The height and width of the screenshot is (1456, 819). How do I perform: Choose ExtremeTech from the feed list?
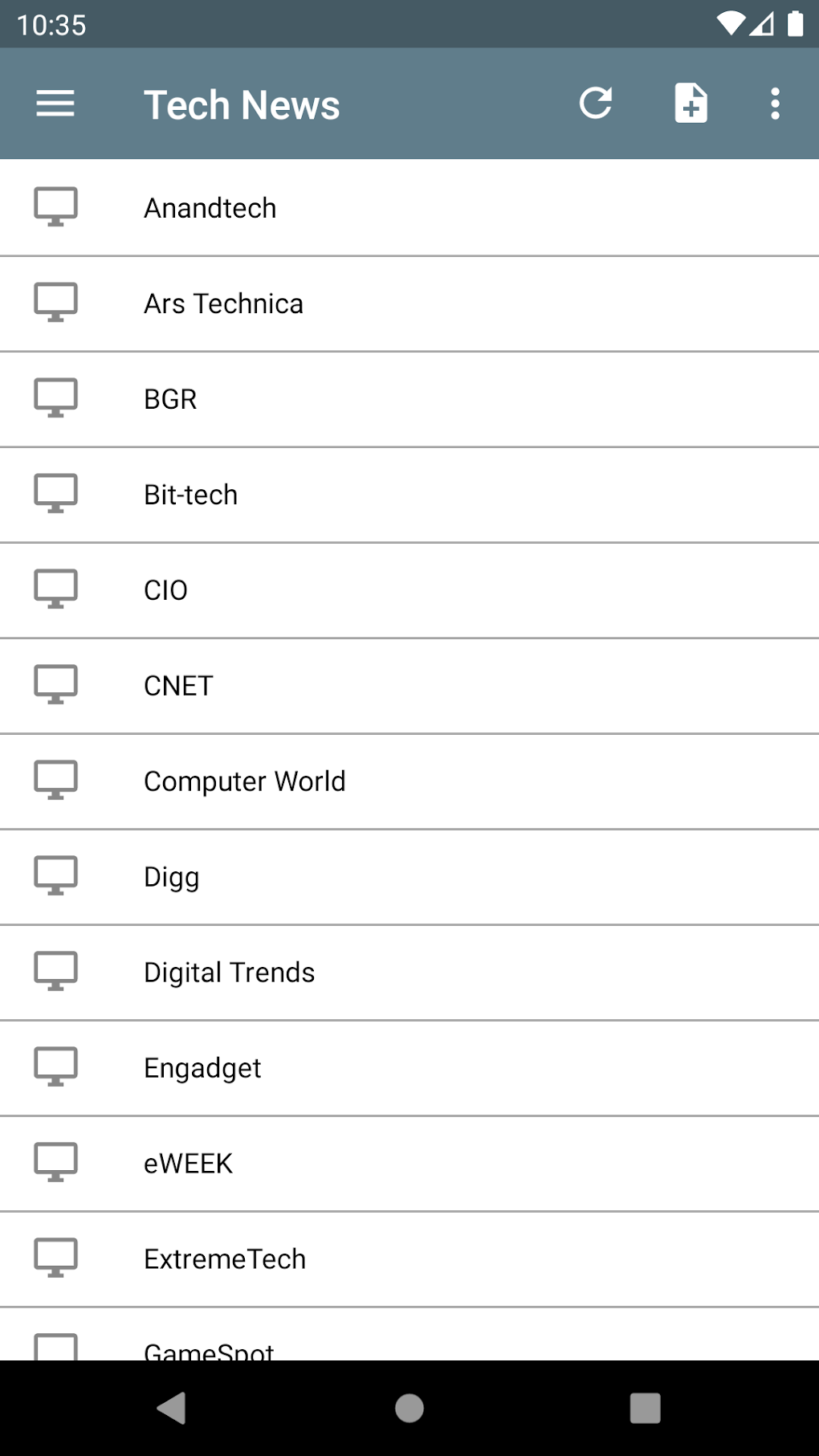point(225,1259)
